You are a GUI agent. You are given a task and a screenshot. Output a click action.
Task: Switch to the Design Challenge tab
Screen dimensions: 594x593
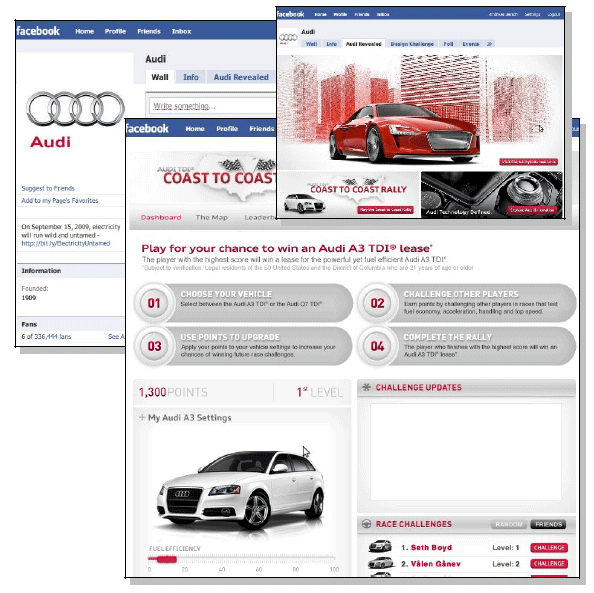(412, 44)
